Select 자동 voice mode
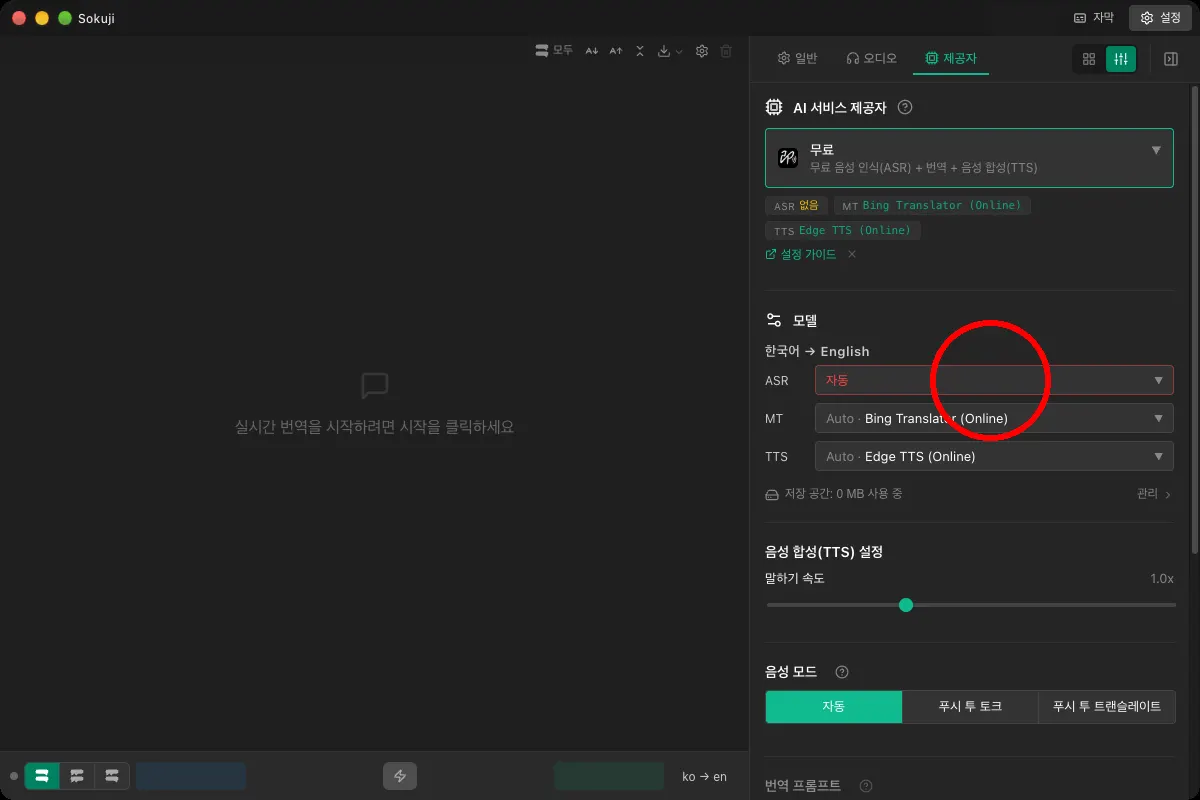This screenshot has width=1200, height=800. pyautogui.click(x=834, y=706)
